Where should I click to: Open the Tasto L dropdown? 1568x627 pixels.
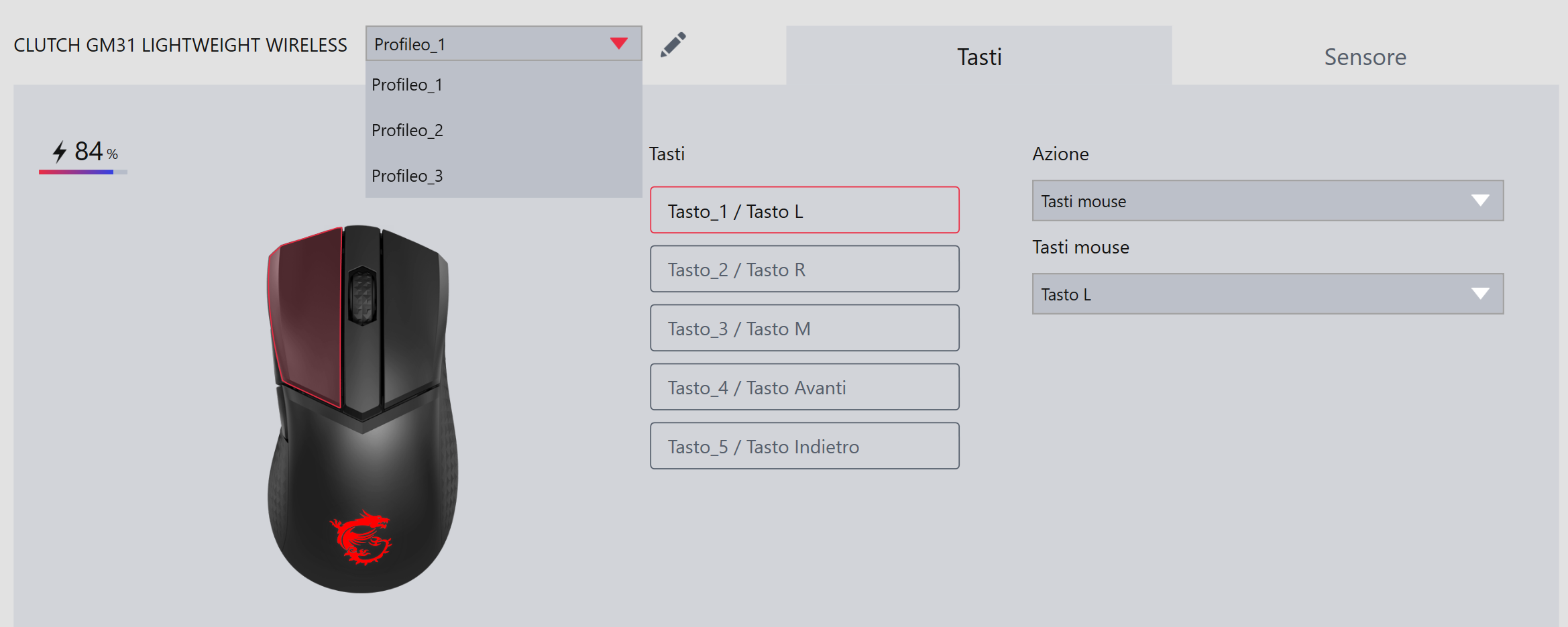click(1268, 294)
